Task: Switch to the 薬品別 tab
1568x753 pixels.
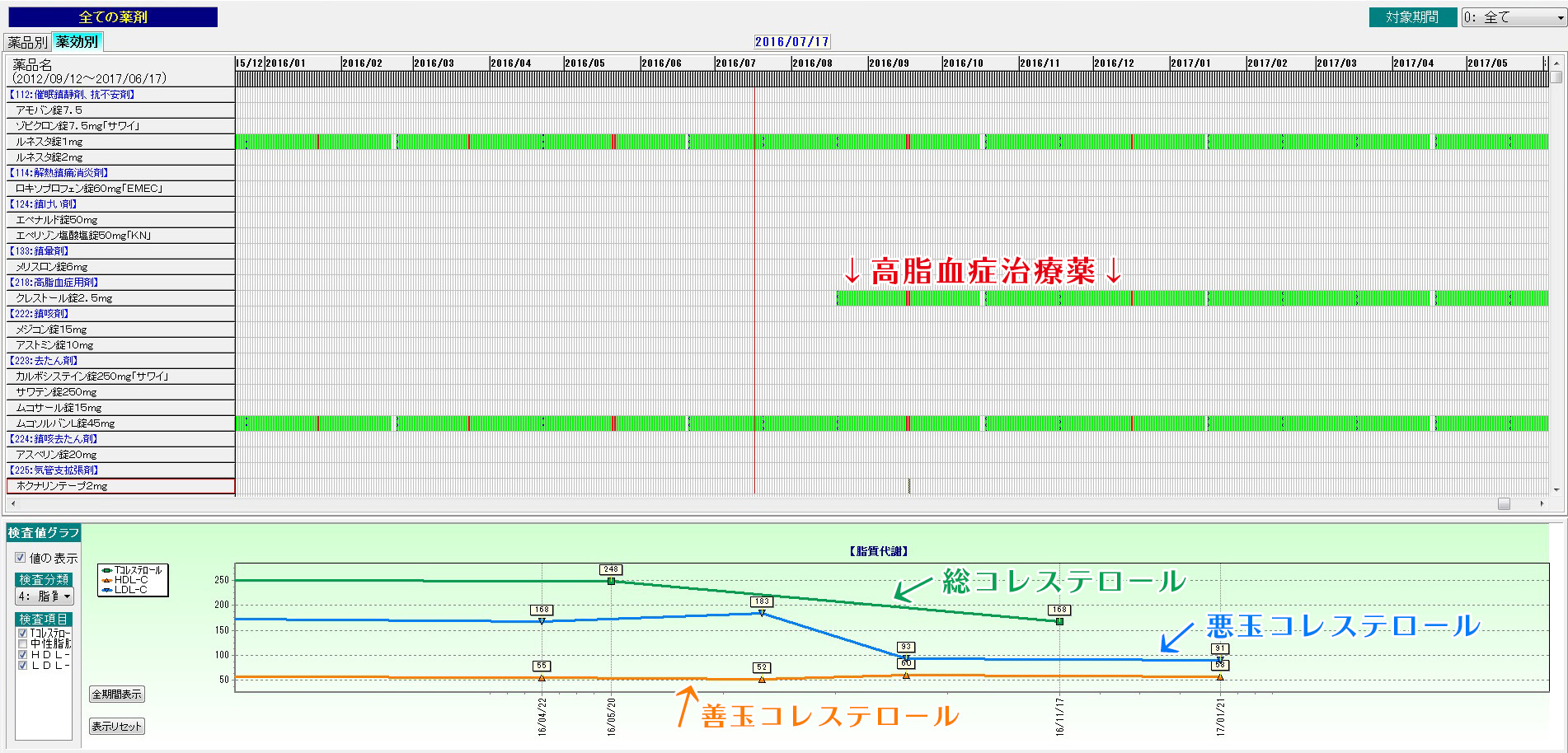Action: pyautogui.click(x=27, y=42)
